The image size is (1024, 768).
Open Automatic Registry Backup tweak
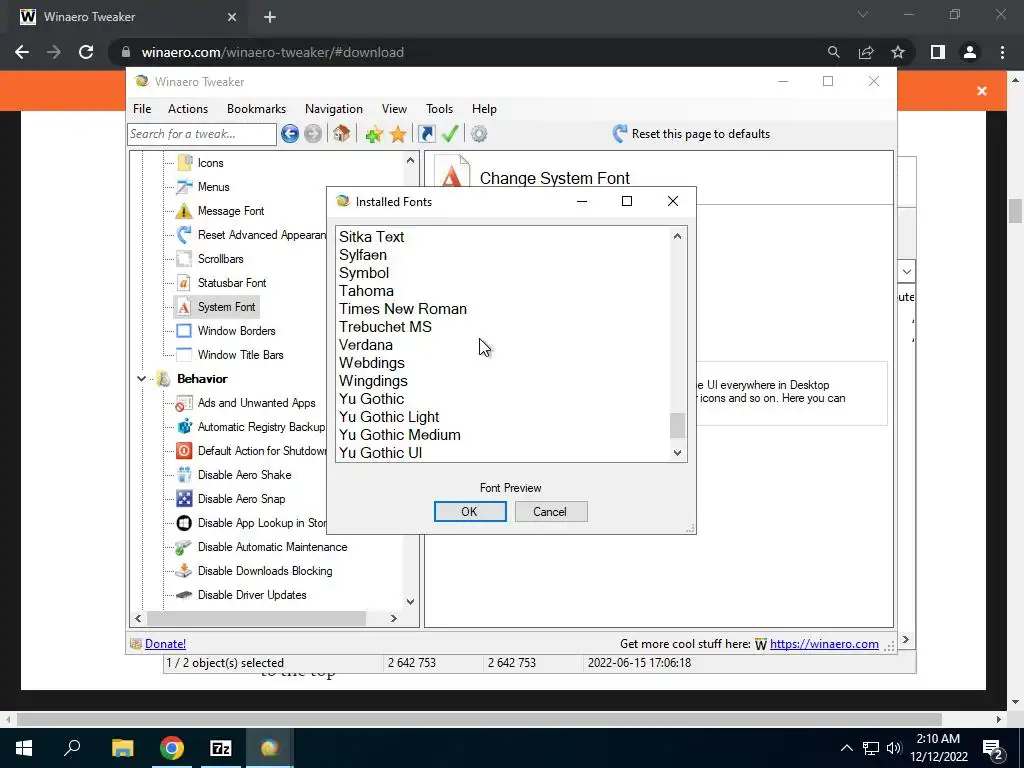pyautogui.click(x=261, y=427)
